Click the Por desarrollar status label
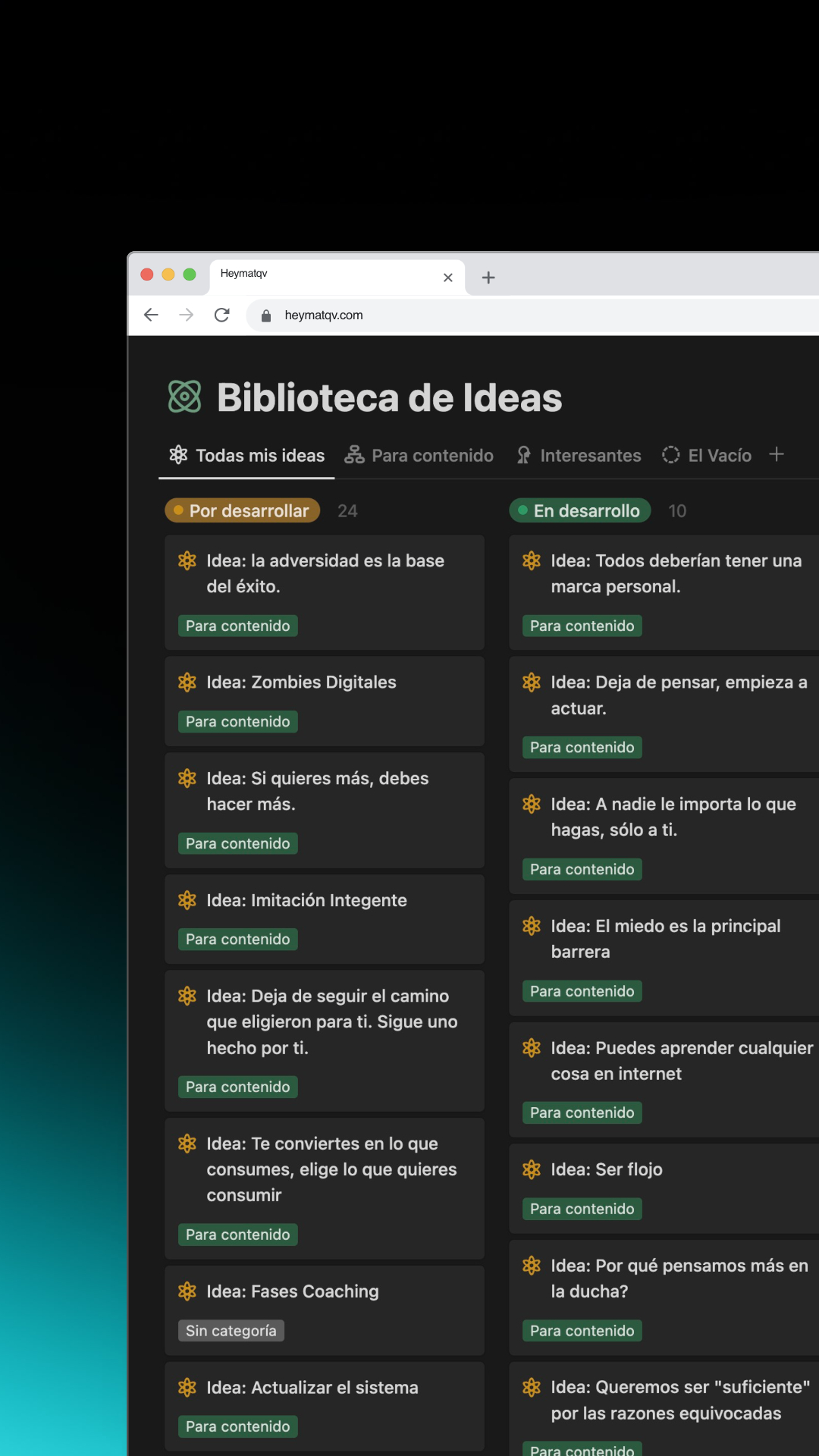 click(x=242, y=511)
